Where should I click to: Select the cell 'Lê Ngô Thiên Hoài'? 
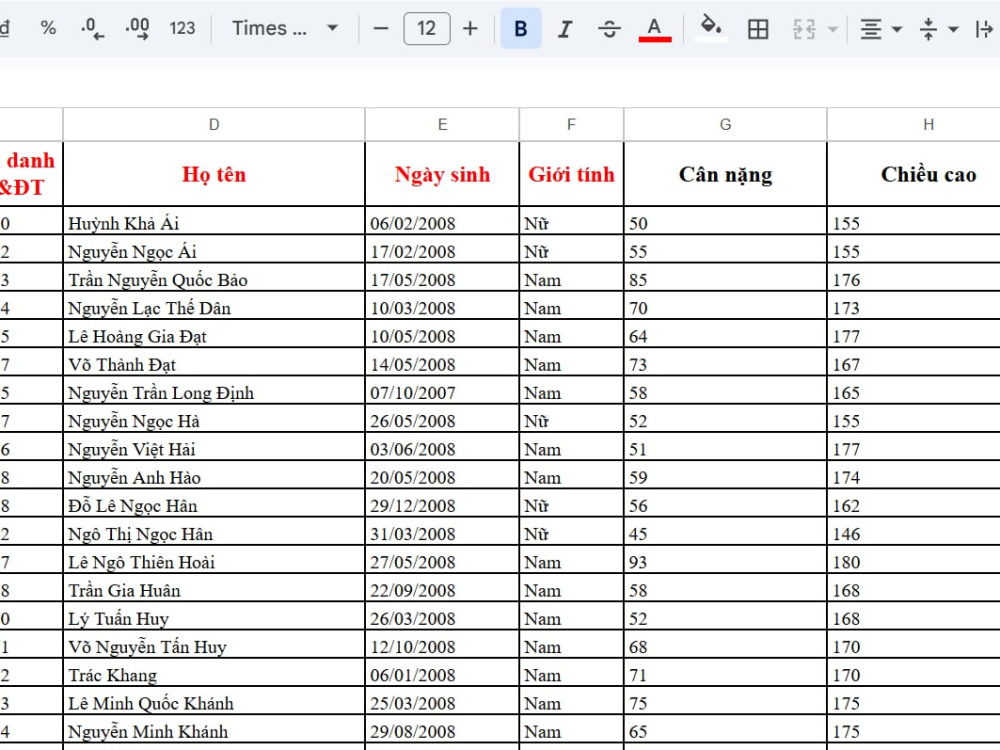(214, 559)
